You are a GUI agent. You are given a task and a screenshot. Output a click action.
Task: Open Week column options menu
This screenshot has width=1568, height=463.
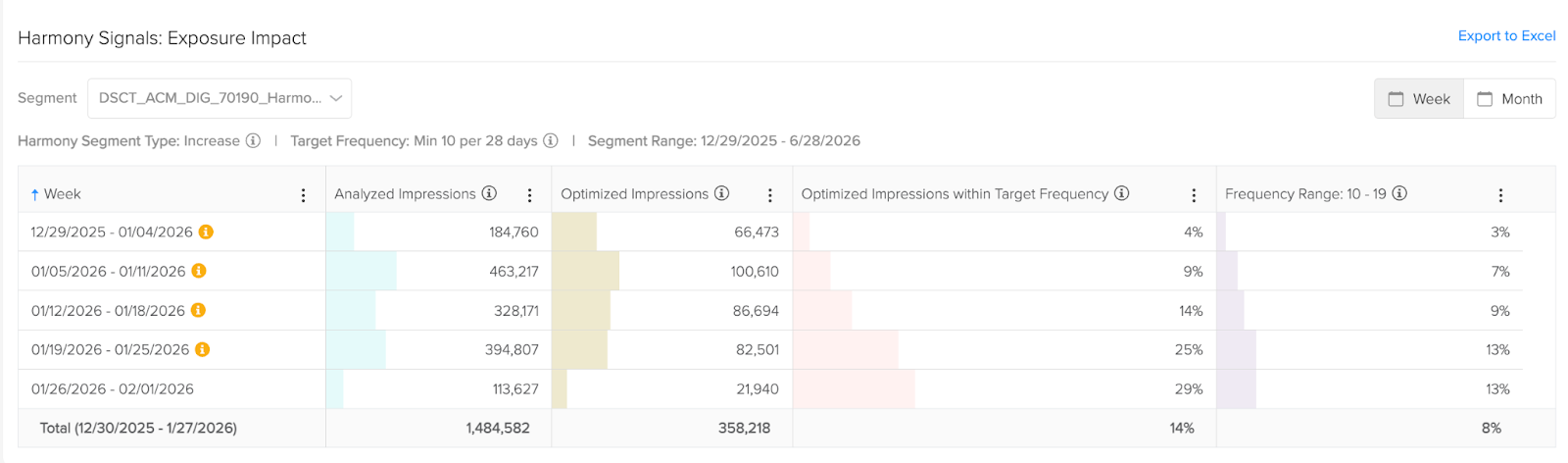coord(304,195)
